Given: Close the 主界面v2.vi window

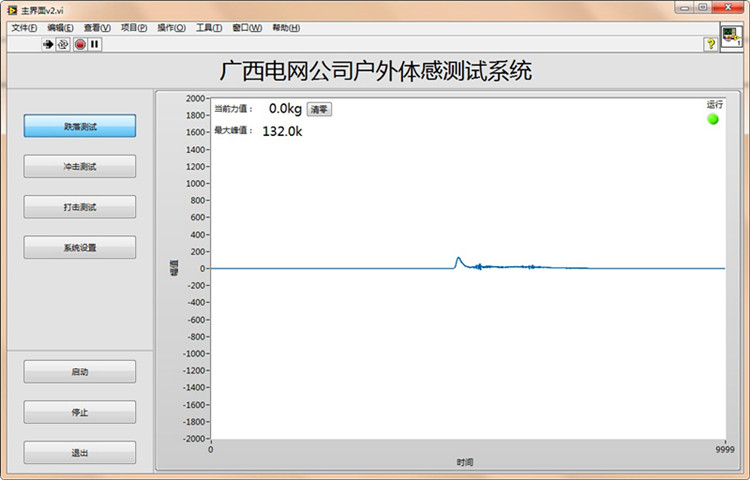Looking at the screenshot, I should tap(727, 7).
